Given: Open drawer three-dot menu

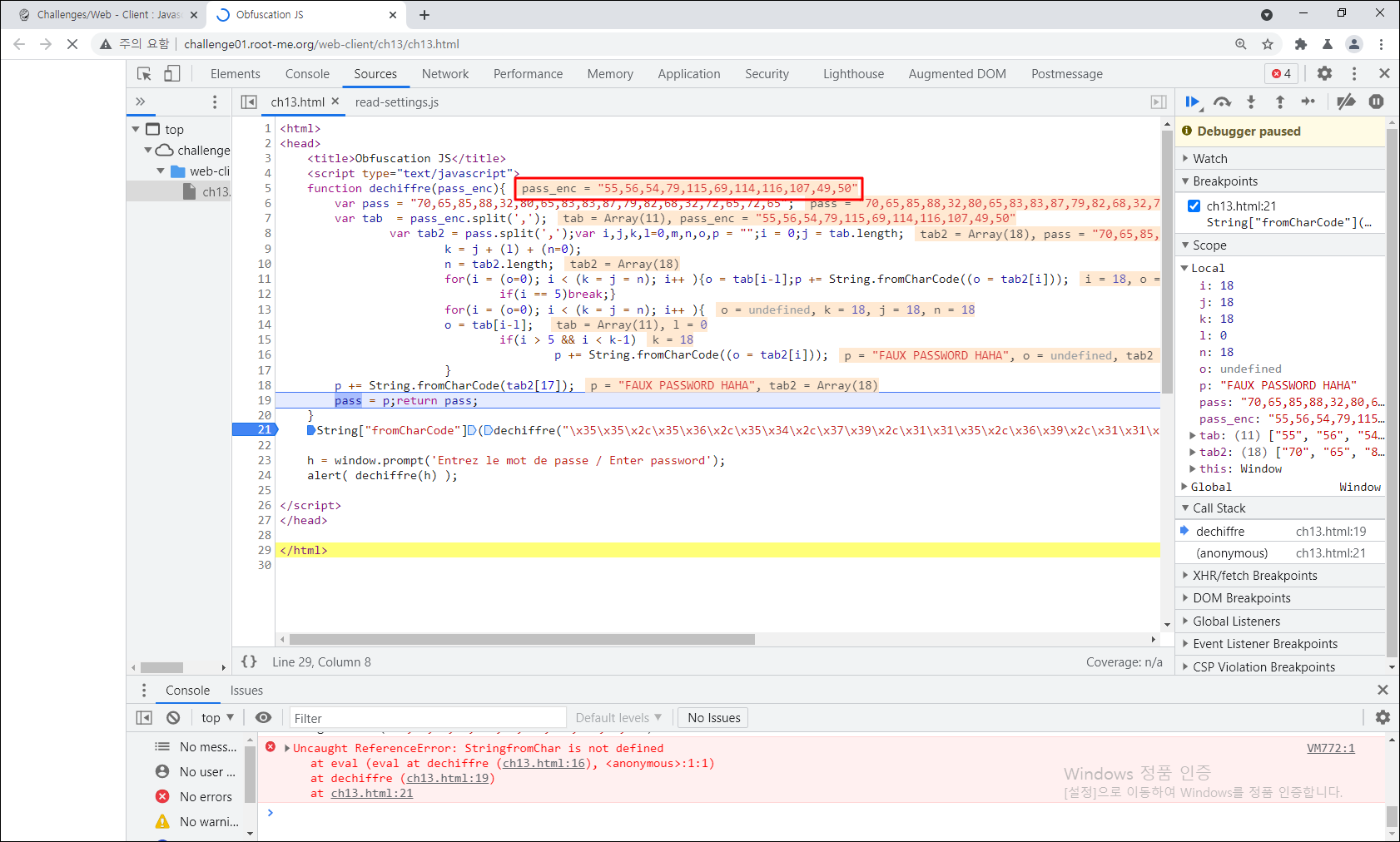Looking at the screenshot, I should click(144, 690).
